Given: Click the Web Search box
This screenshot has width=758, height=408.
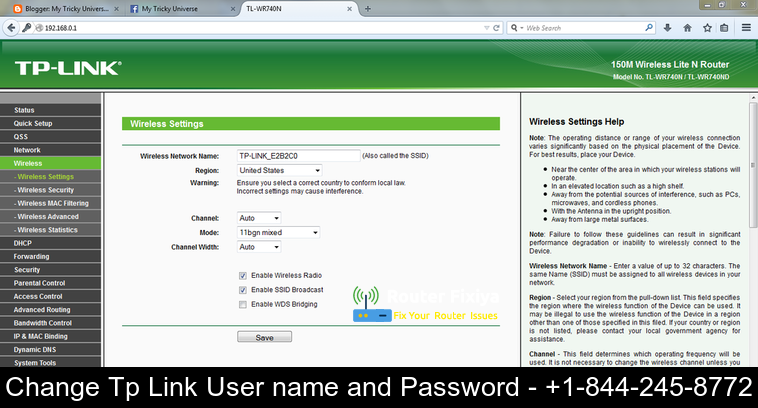Looking at the screenshot, I should 583,28.
